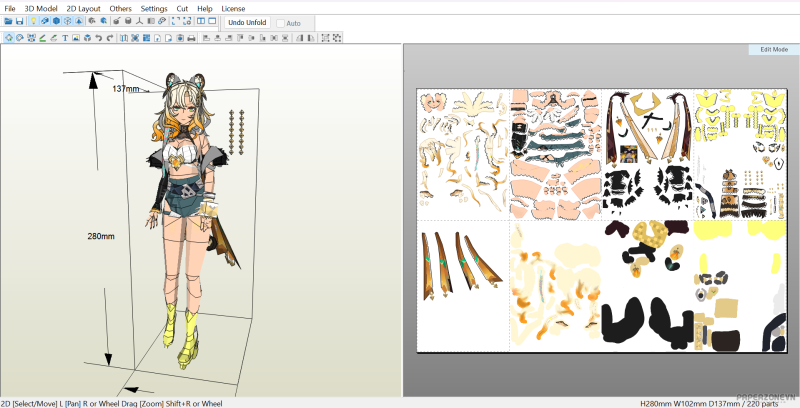Click the align right icon
Screen dimensions: 800x408
tap(229, 38)
